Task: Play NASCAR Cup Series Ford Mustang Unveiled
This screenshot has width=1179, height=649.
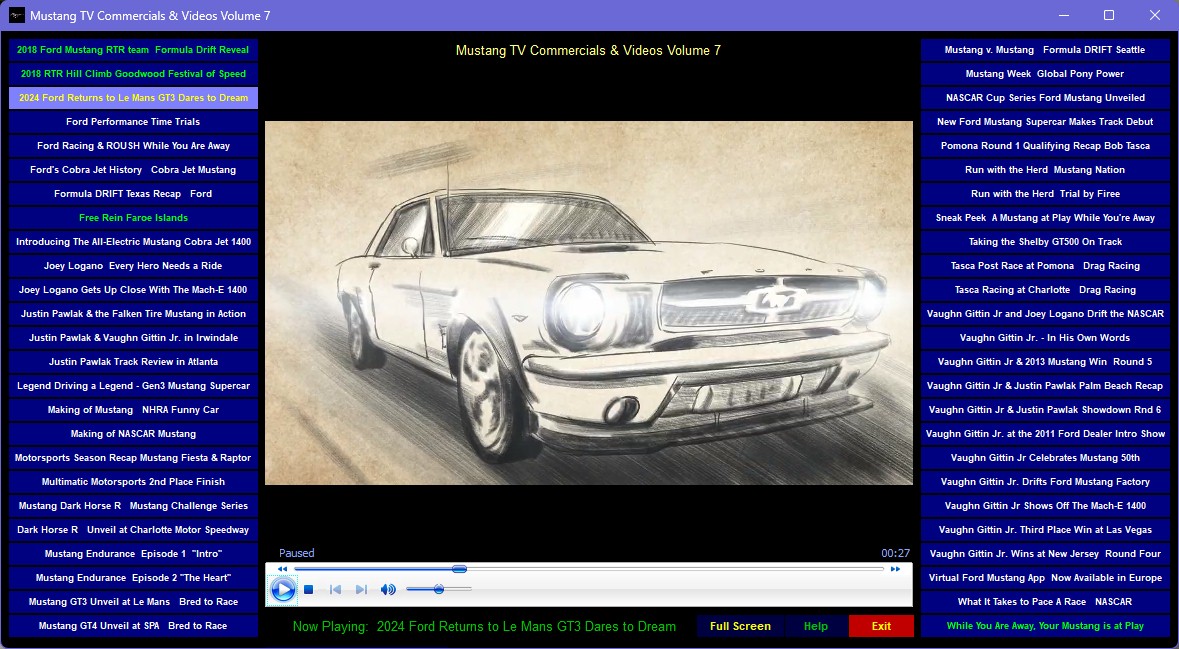Action: click(x=1045, y=98)
